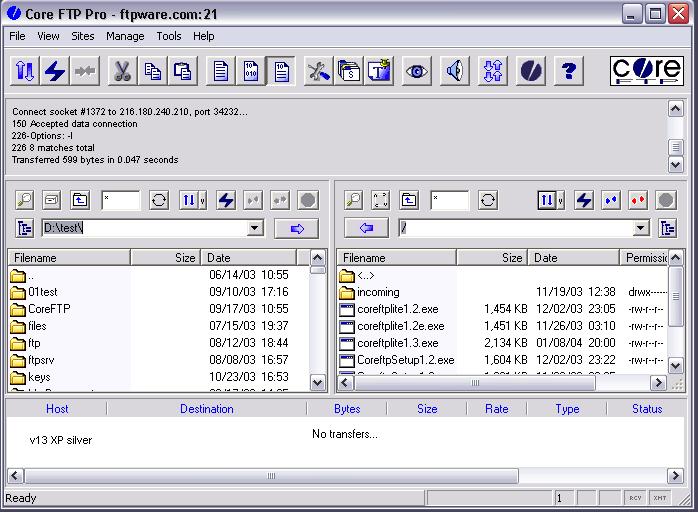The width and height of the screenshot is (698, 512).
Task: Go up a directory in remote pane
Action: click(x=409, y=200)
